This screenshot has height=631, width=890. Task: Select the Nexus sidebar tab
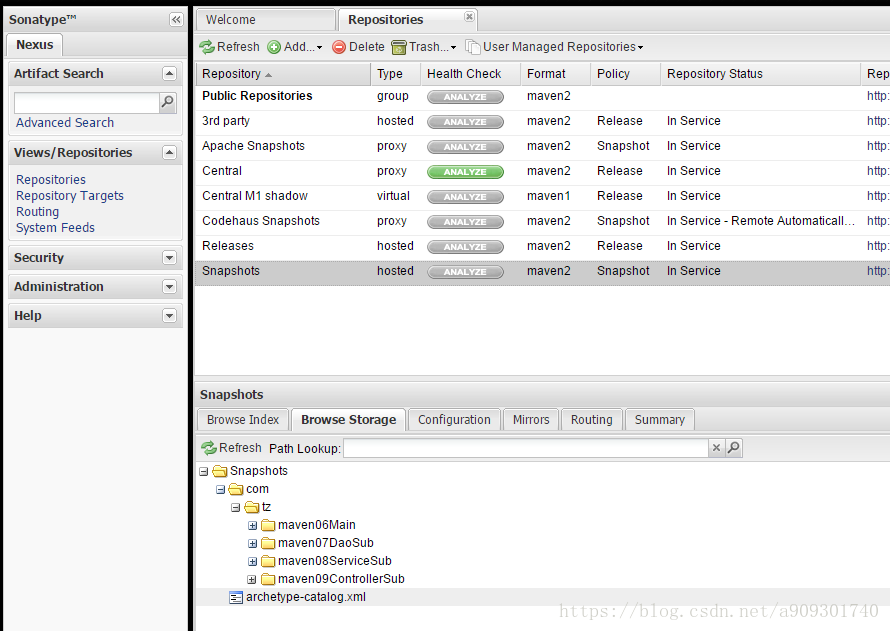coord(35,45)
